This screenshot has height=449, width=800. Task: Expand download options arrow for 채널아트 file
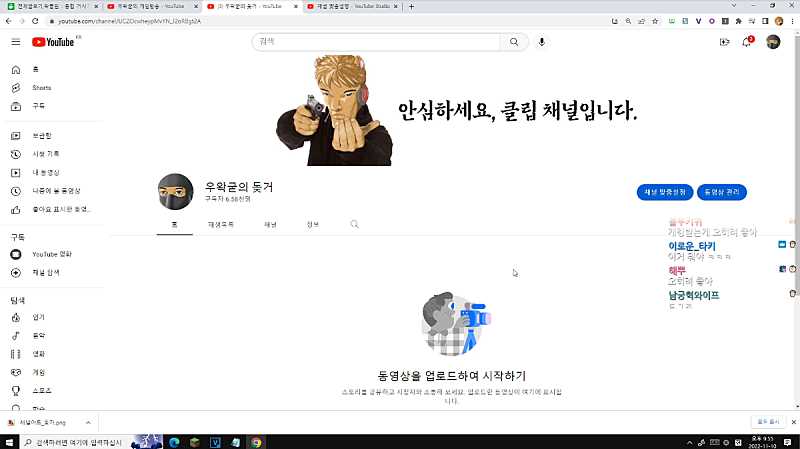pyautogui.click(x=88, y=422)
